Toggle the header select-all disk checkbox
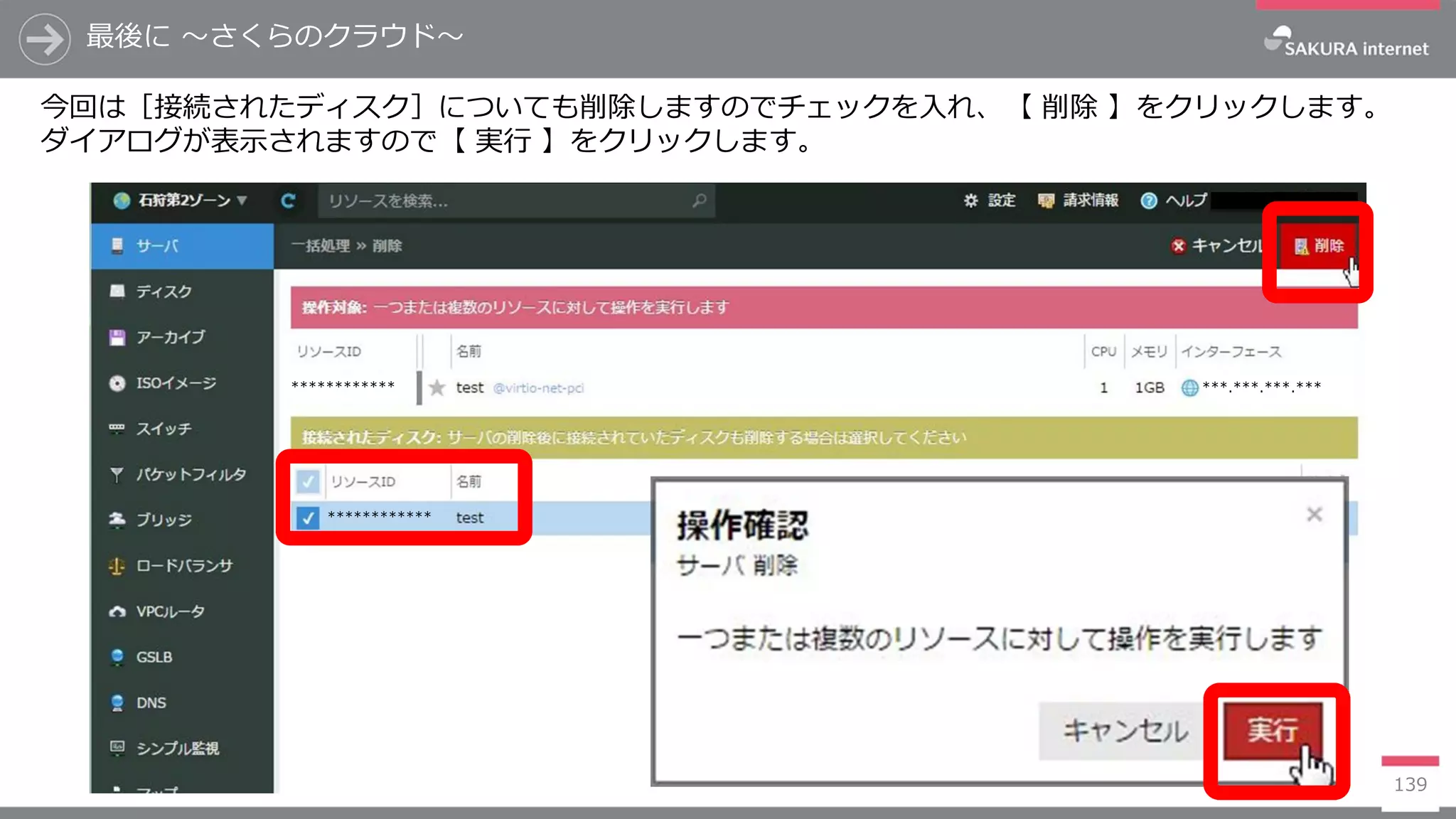 (x=308, y=482)
